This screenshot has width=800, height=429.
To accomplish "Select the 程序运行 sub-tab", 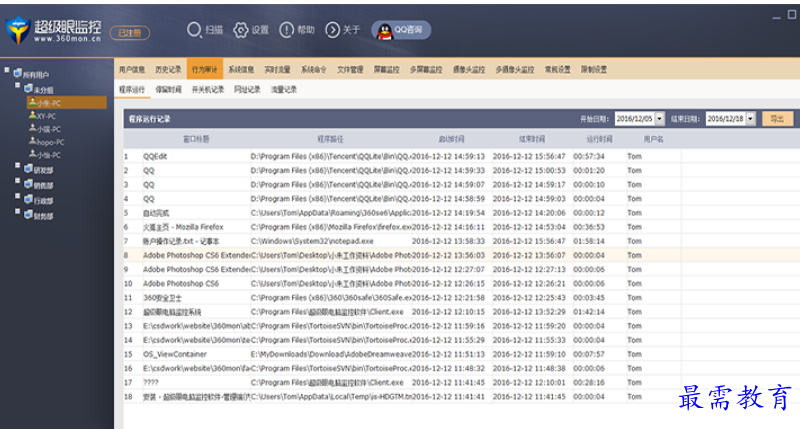I will click(x=132, y=90).
